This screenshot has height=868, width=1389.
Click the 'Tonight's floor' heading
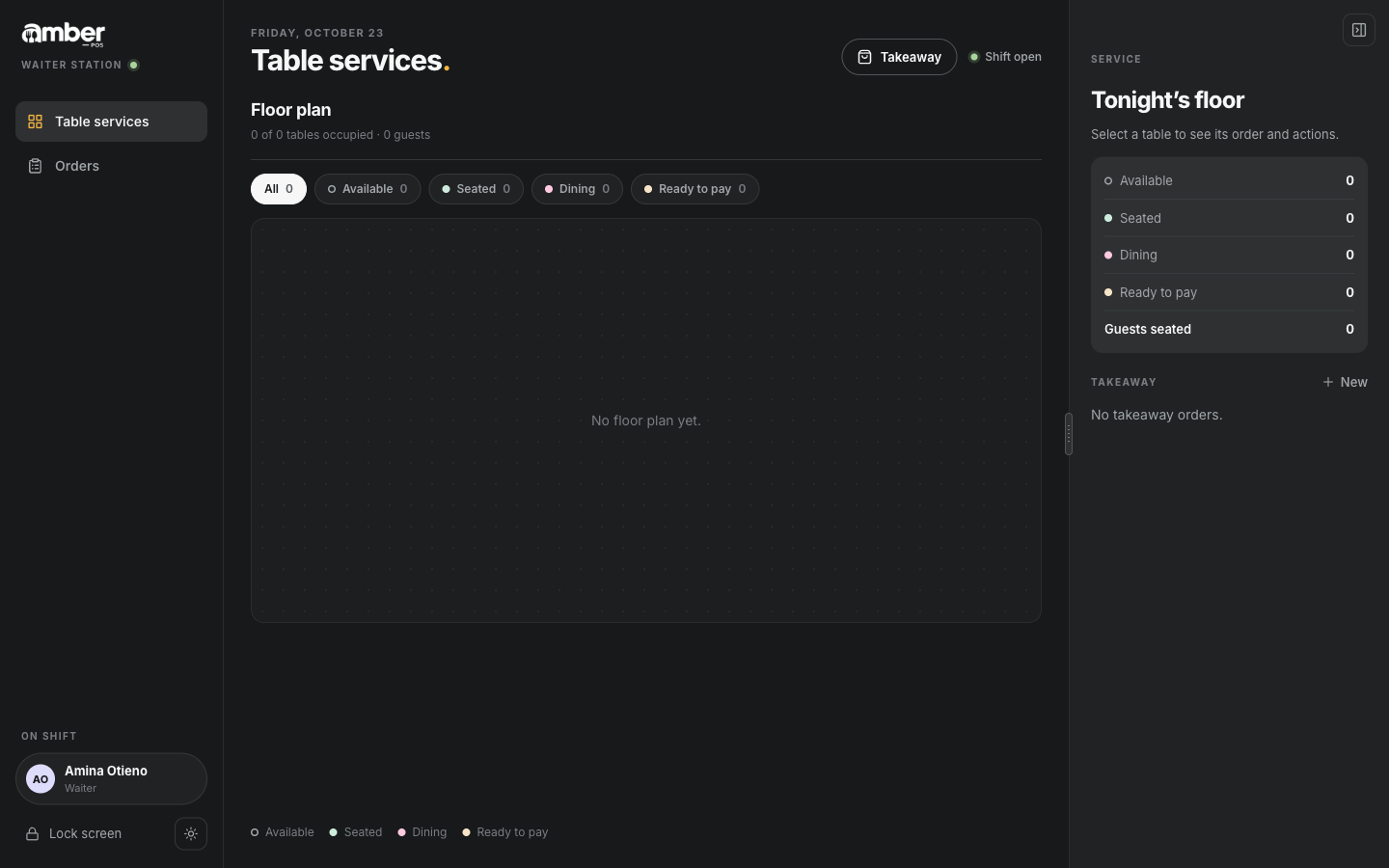point(1167,100)
